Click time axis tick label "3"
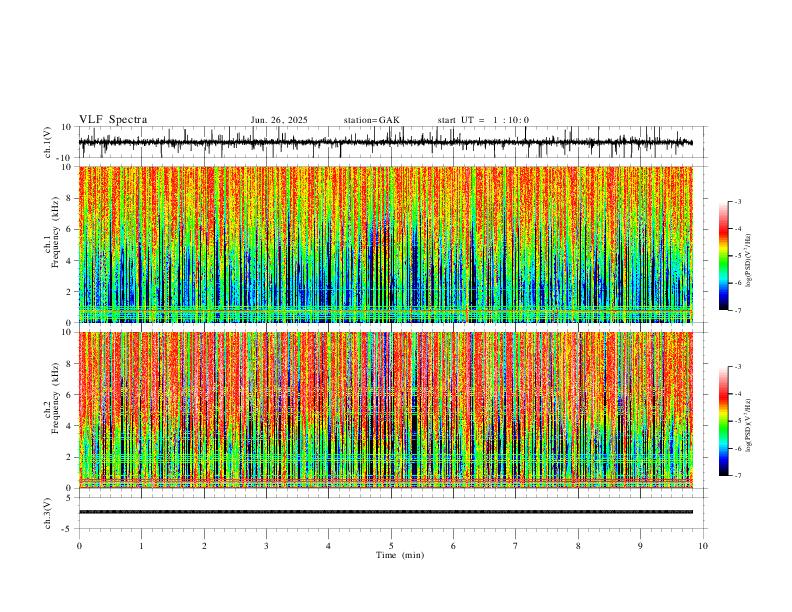The height and width of the screenshot is (612, 792). coord(266,546)
